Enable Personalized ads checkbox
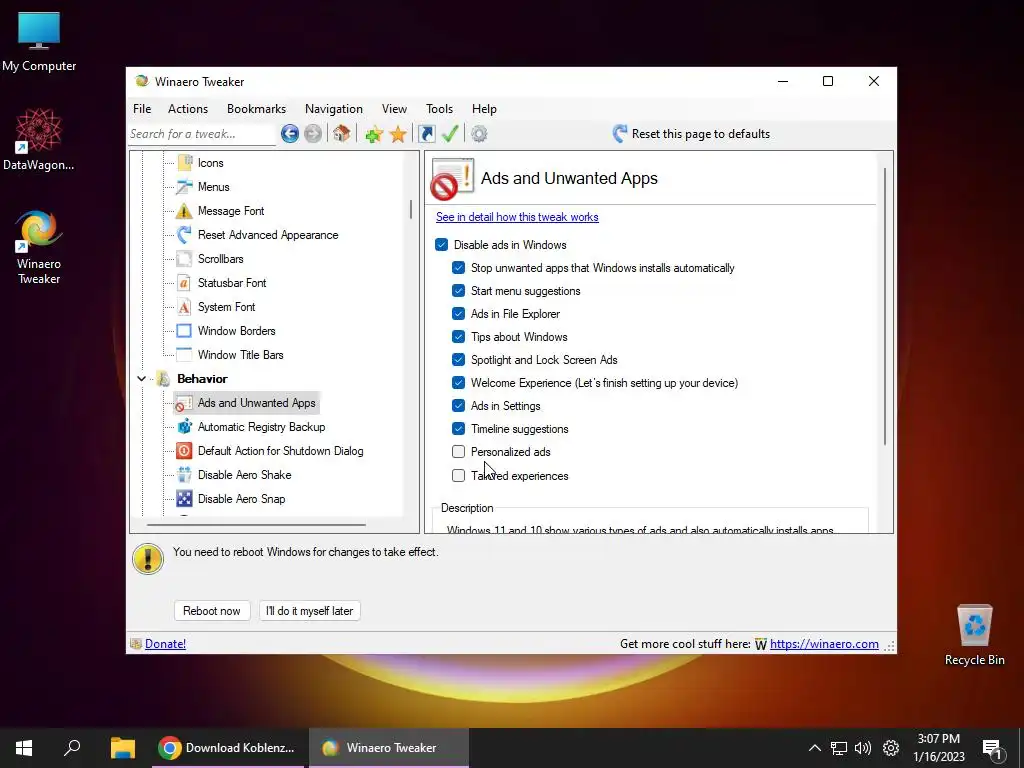This screenshot has height=768, width=1024. coord(458,452)
